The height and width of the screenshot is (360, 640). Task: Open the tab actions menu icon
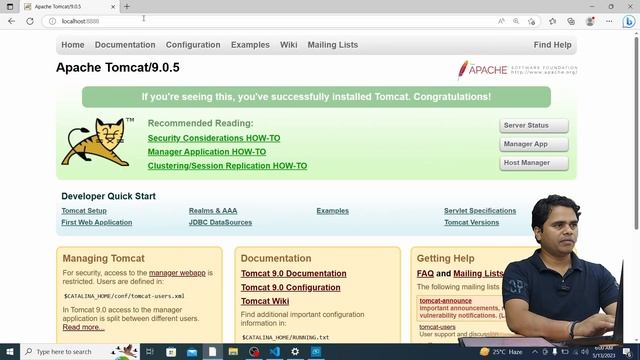(10, 7)
